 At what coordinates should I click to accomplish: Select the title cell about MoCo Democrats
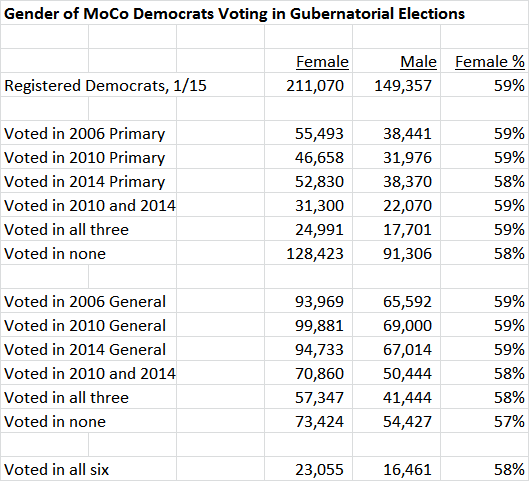(234, 13)
